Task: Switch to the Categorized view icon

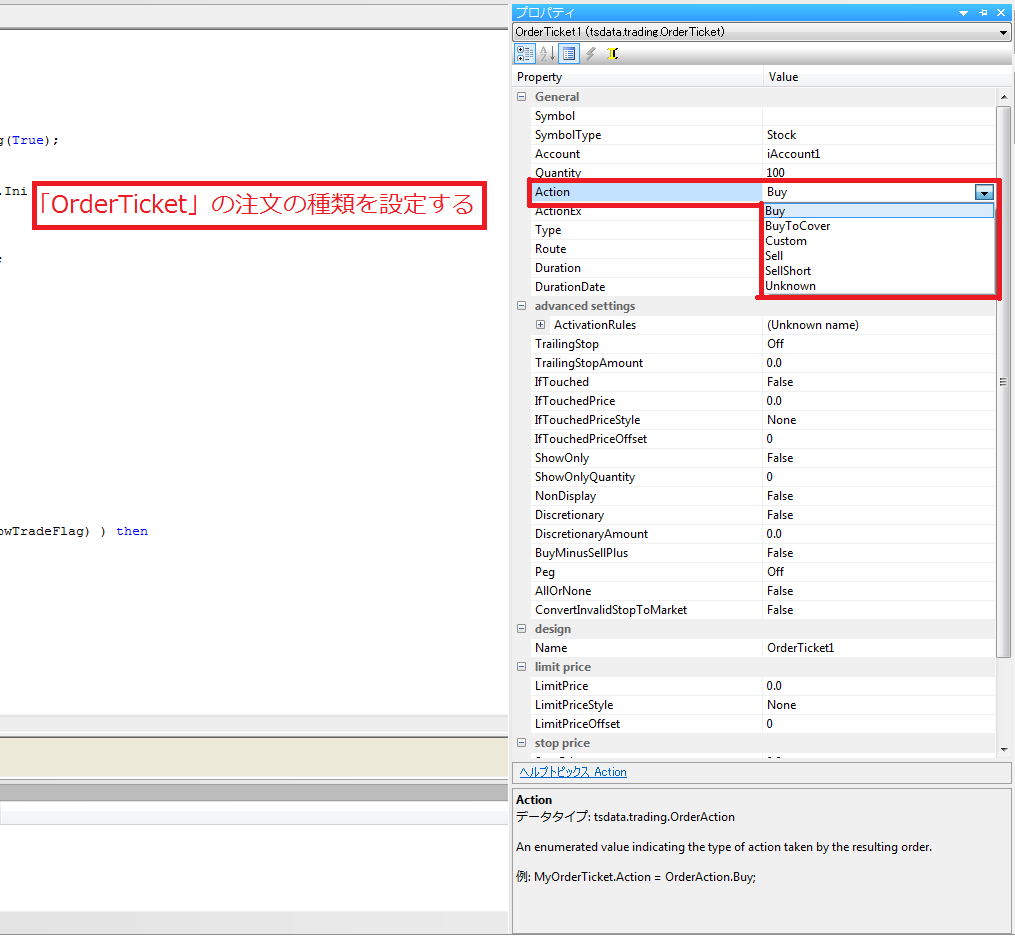Action: coord(525,54)
